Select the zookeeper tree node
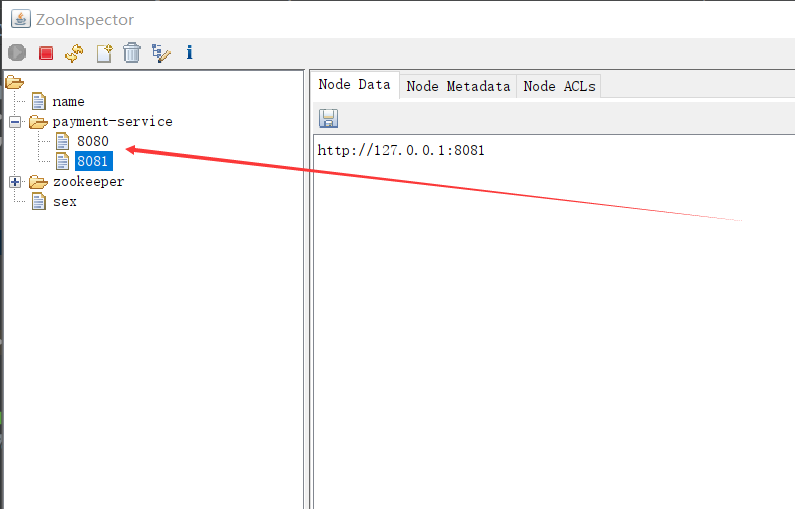Screen dimensions: 795x509 pyautogui.click(x=89, y=181)
